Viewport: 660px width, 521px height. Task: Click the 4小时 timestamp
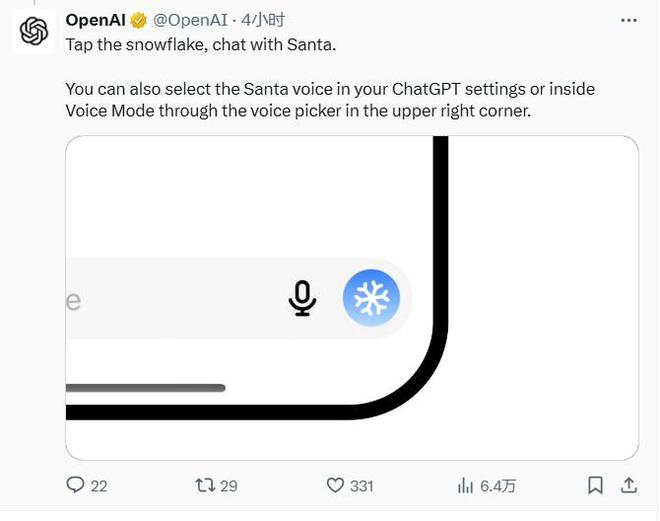coord(263,20)
